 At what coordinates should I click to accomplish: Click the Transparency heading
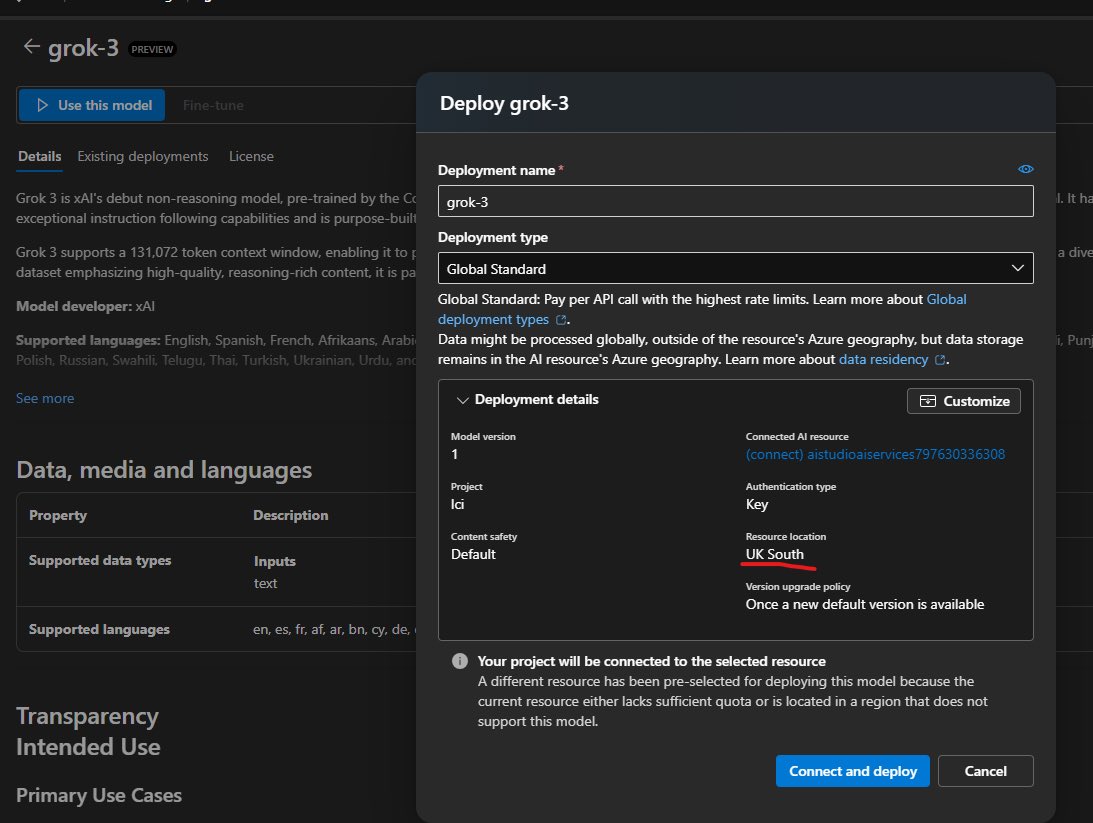click(87, 716)
